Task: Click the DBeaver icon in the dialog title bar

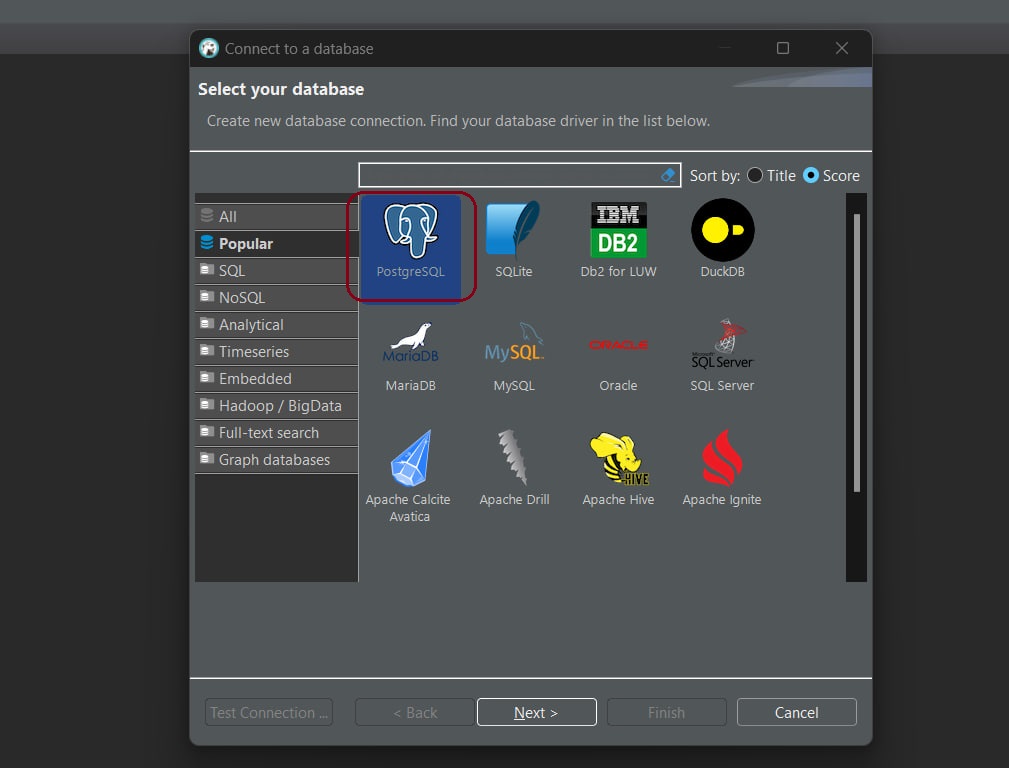Action: pyautogui.click(x=208, y=48)
